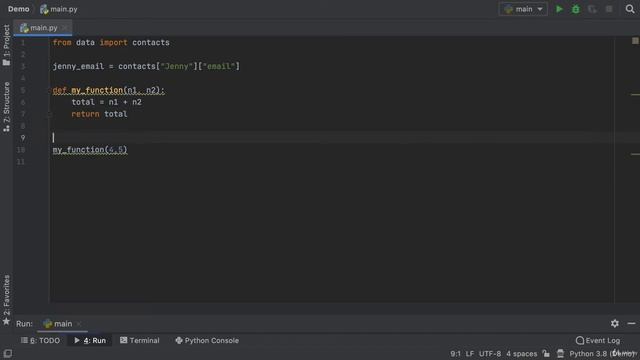Click the Stop square icon in toolbar
This screenshot has height=360, width=640.
point(609,9)
